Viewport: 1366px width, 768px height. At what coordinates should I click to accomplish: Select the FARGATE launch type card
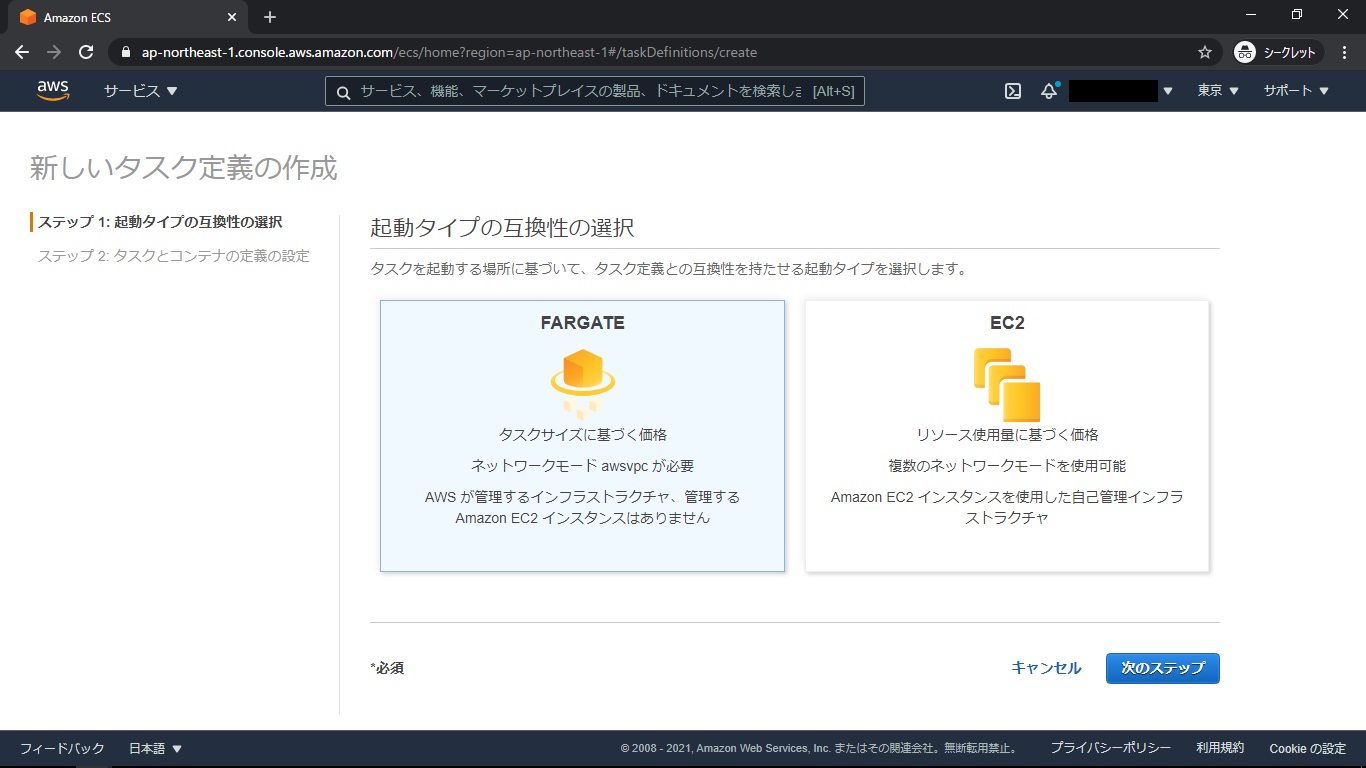(582, 436)
